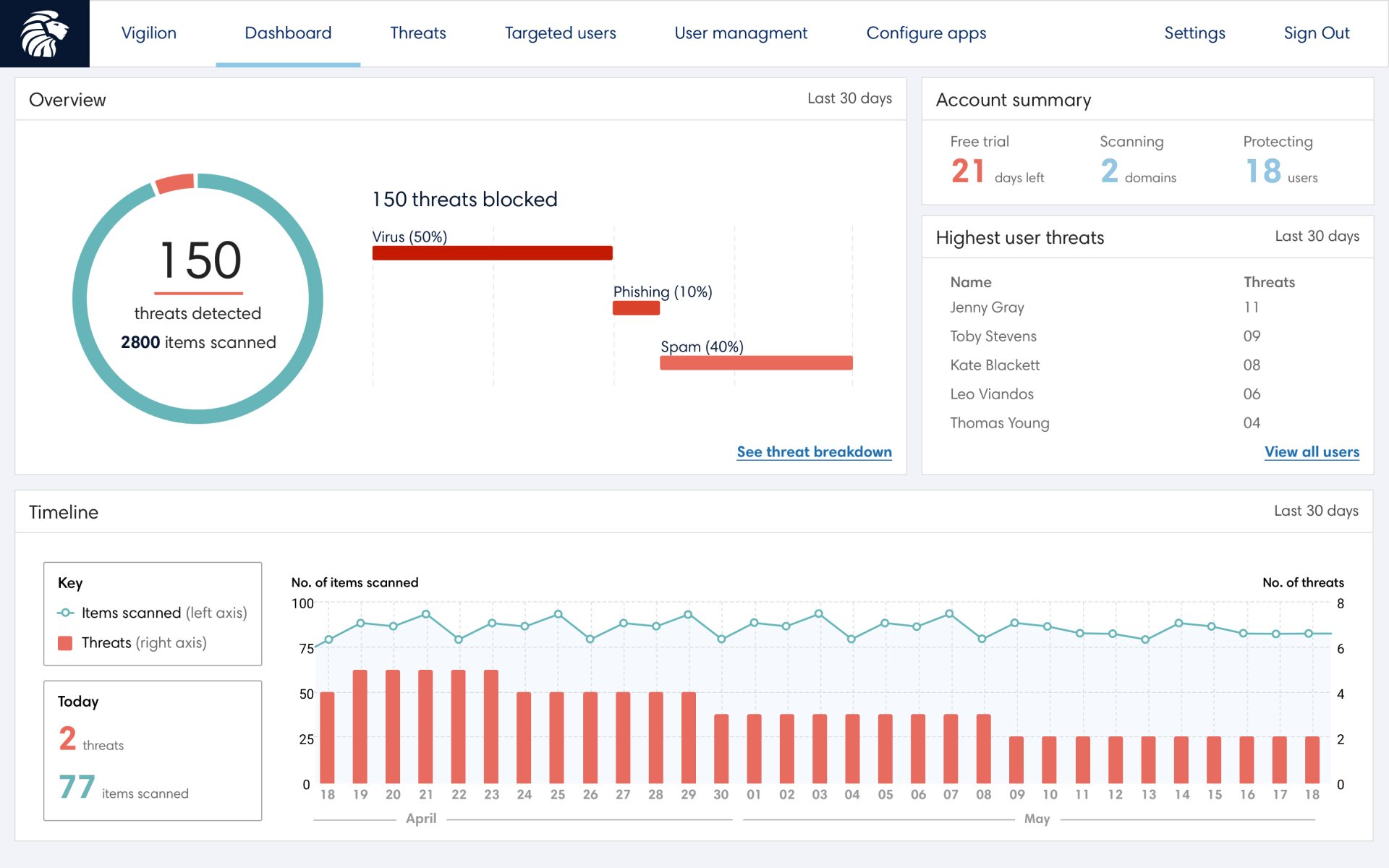Open Settings from top navigation
This screenshot has height=868, width=1389.
(1194, 33)
